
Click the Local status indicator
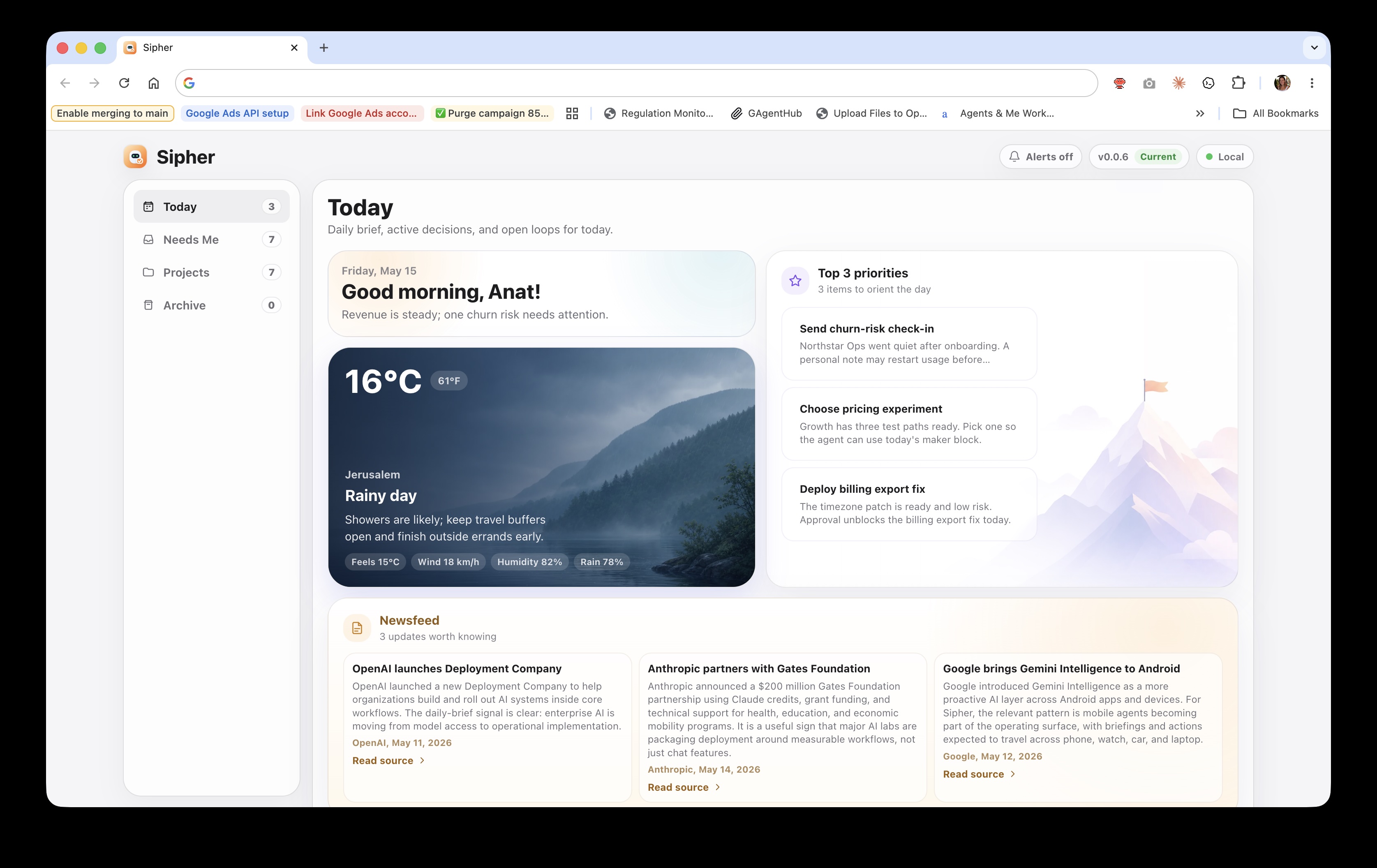coord(1225,157)
